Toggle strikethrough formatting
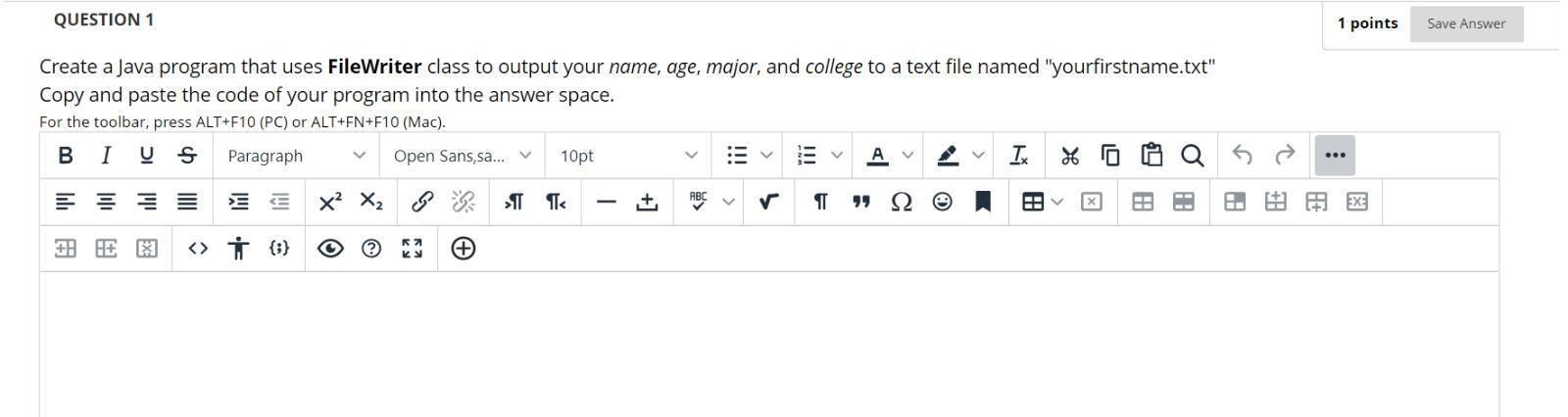This screenshot has width=1568, height=417. [x=187, y=155]
